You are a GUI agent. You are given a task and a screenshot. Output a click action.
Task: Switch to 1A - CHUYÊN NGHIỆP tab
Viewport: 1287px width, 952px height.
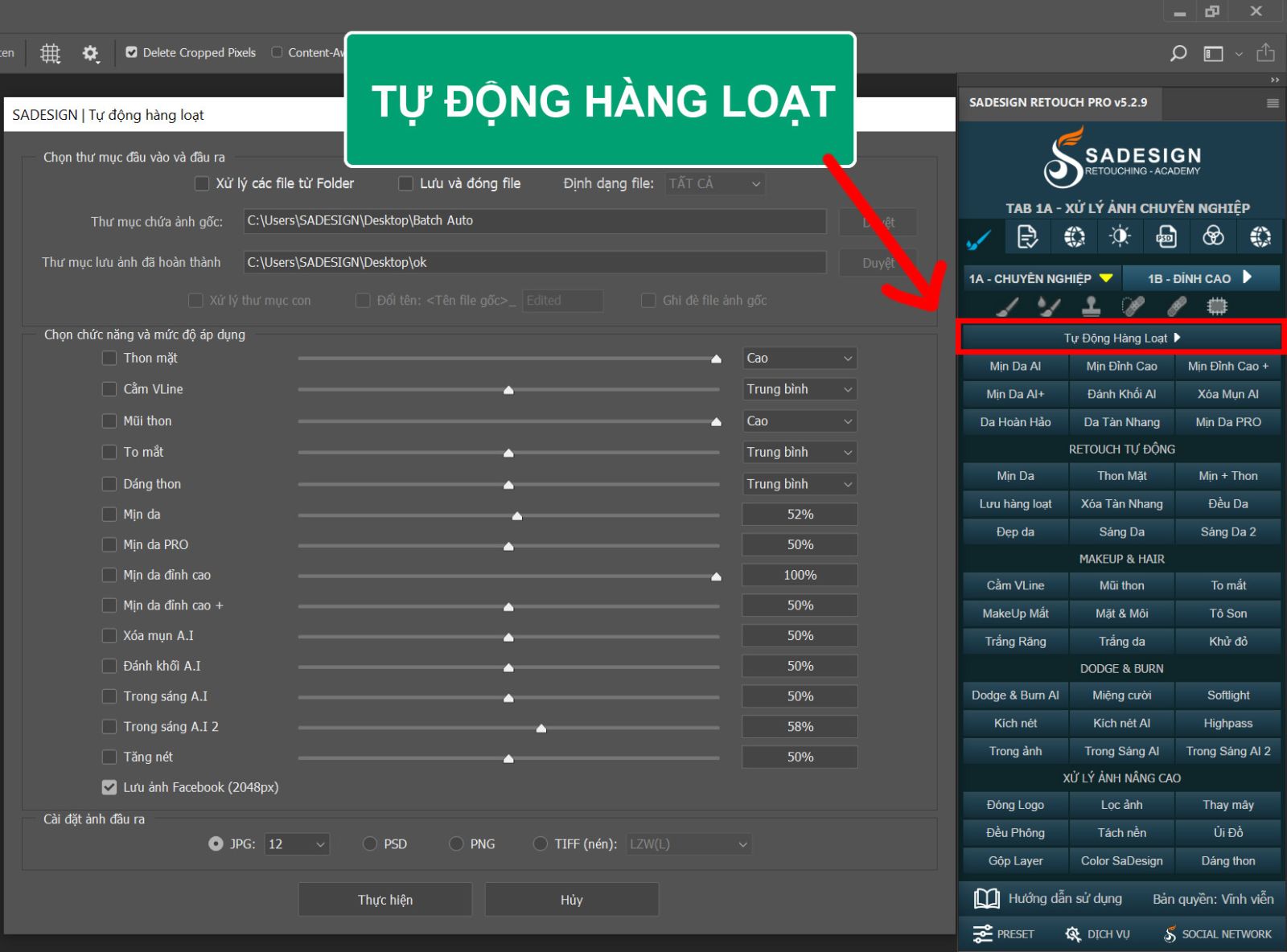point(1041,278)
